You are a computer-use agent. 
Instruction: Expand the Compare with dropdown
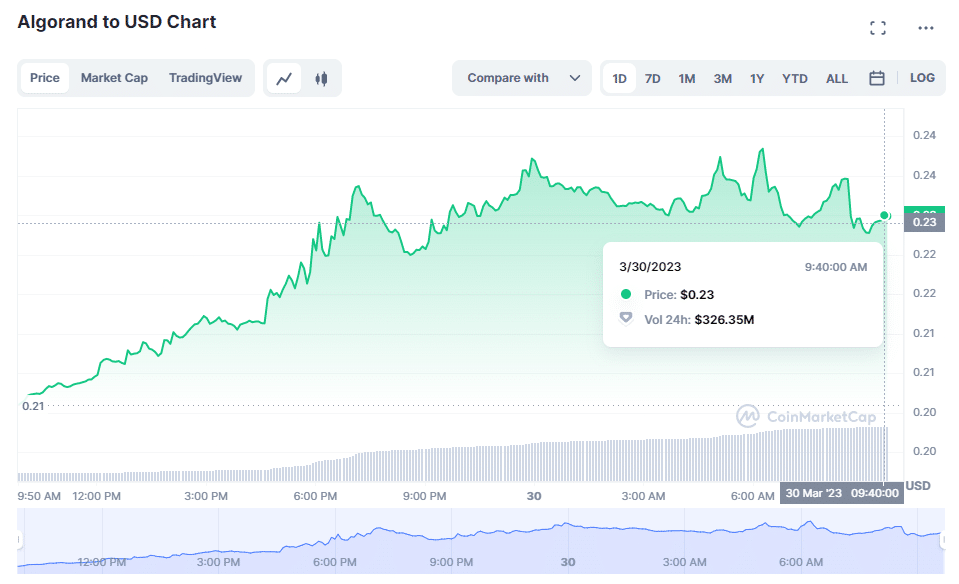[522, 78]
